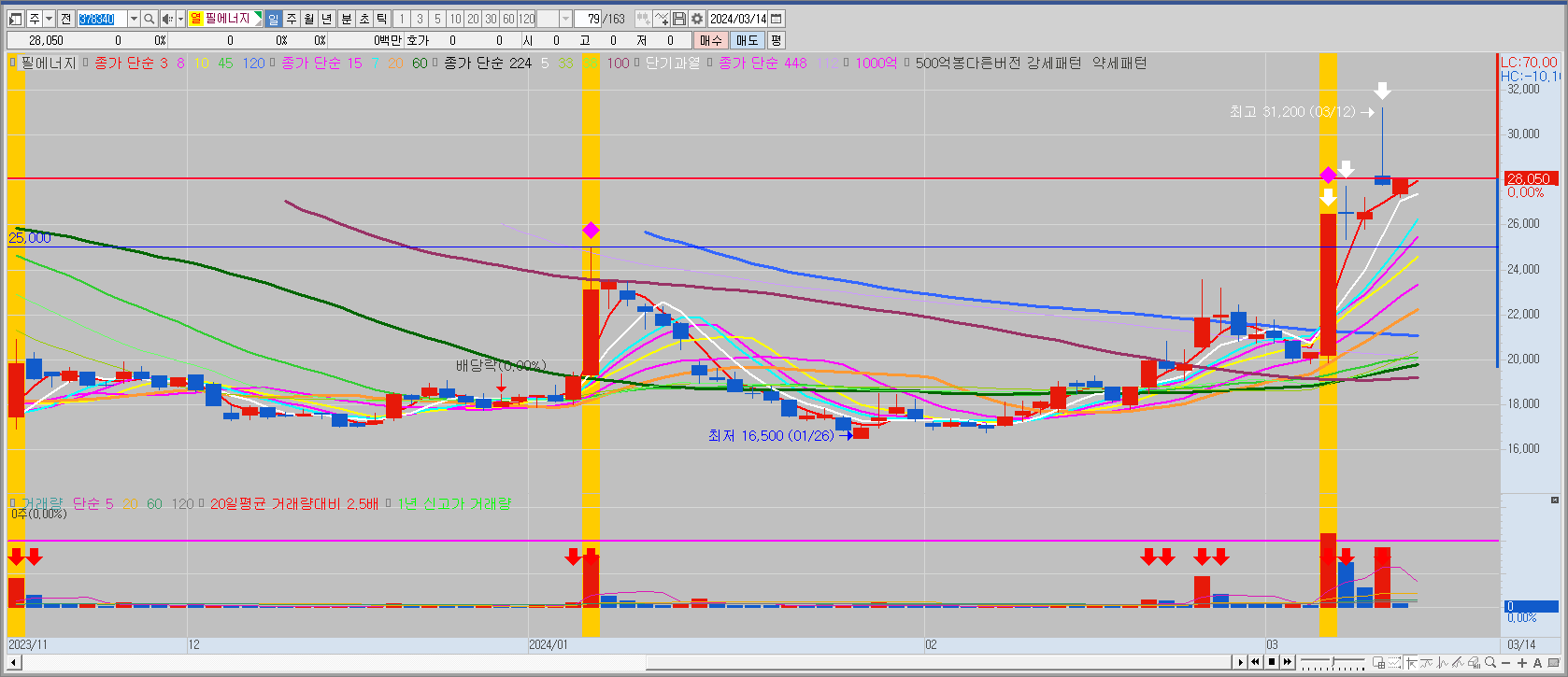Click the 매도 sell button
This screenshot has width=1568, height=677.
747,40
